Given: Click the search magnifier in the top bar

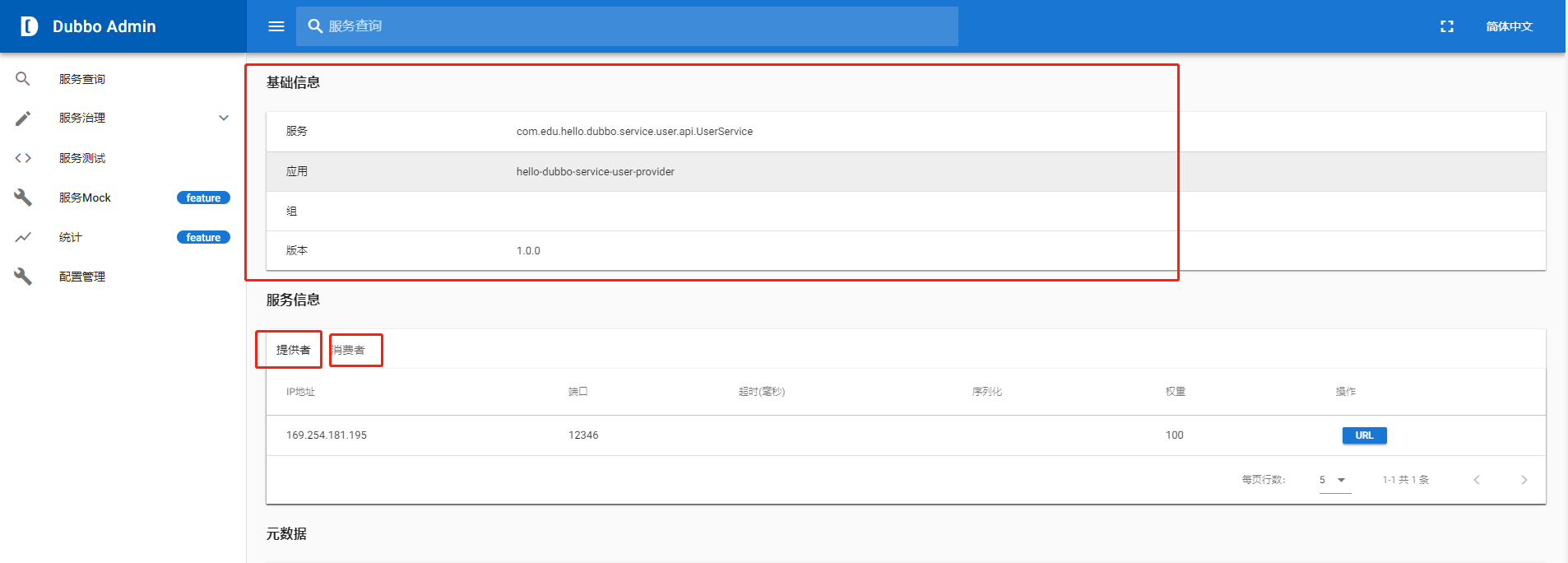Looking at the screenshot, I should [x=315, y=26].
